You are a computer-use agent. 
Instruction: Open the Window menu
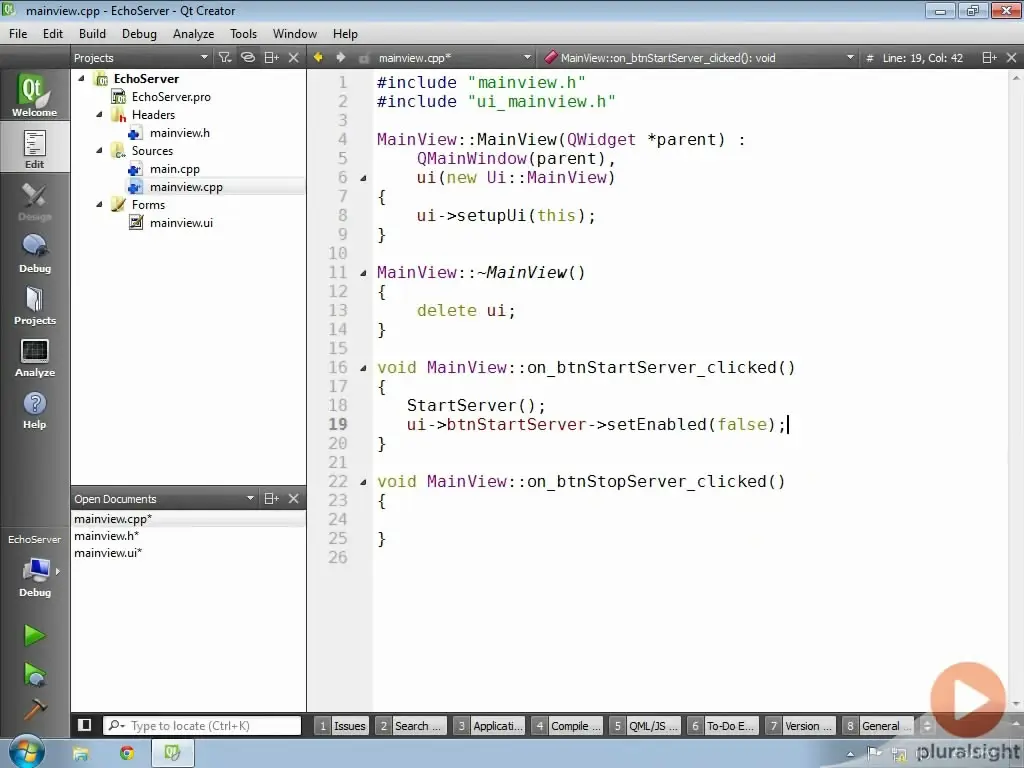(x=295, y=33)
